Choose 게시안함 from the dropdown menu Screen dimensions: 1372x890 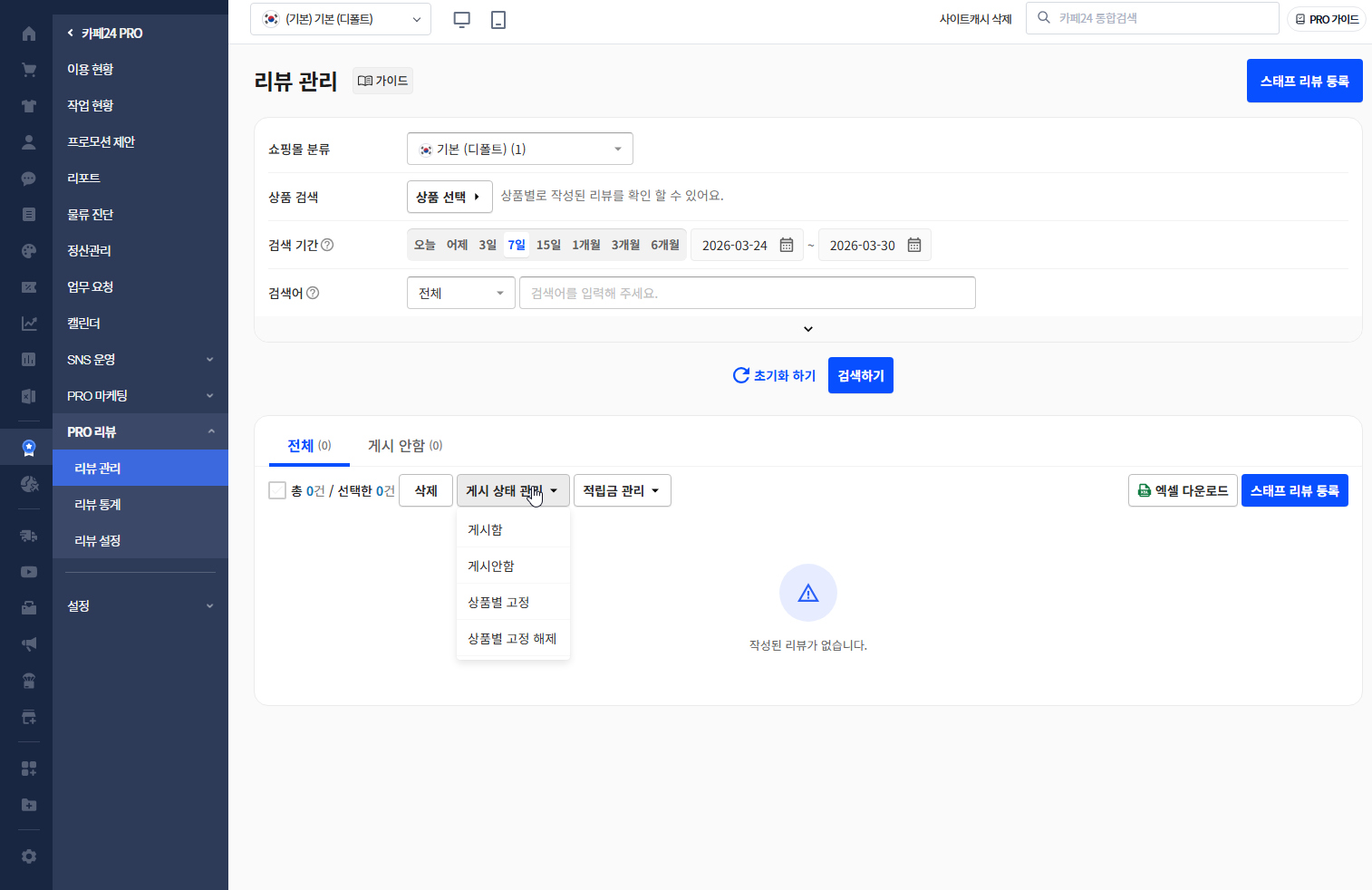tap(491, 566)
